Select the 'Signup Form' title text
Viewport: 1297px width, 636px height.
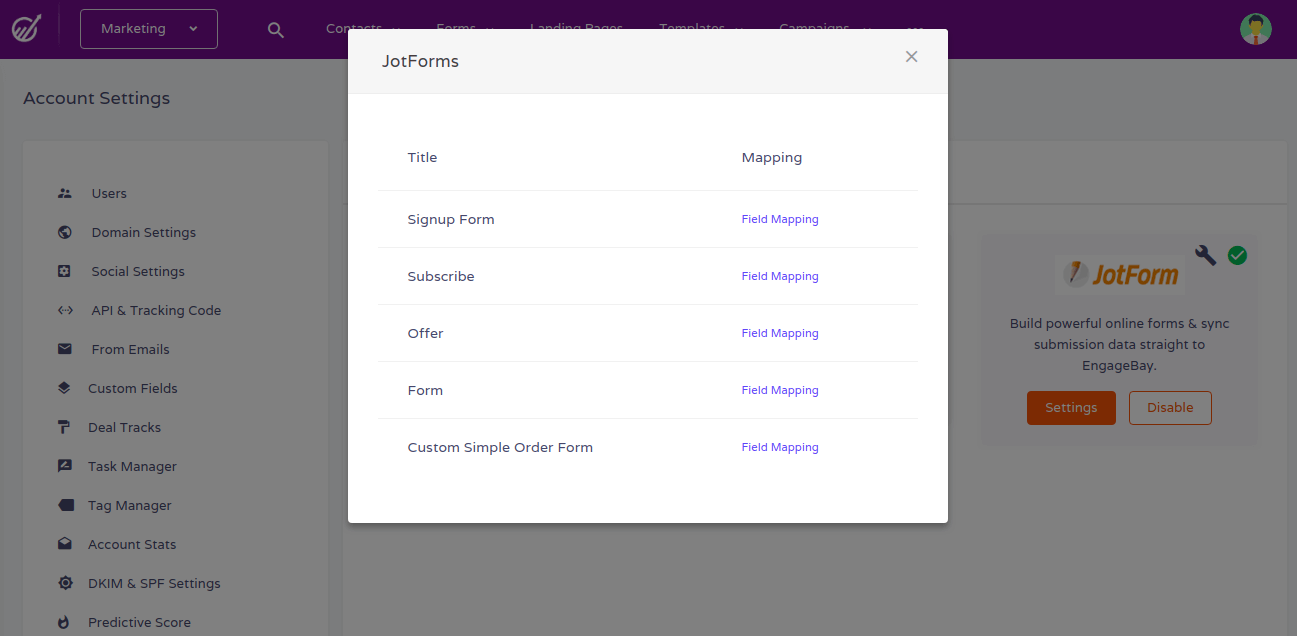451,219
